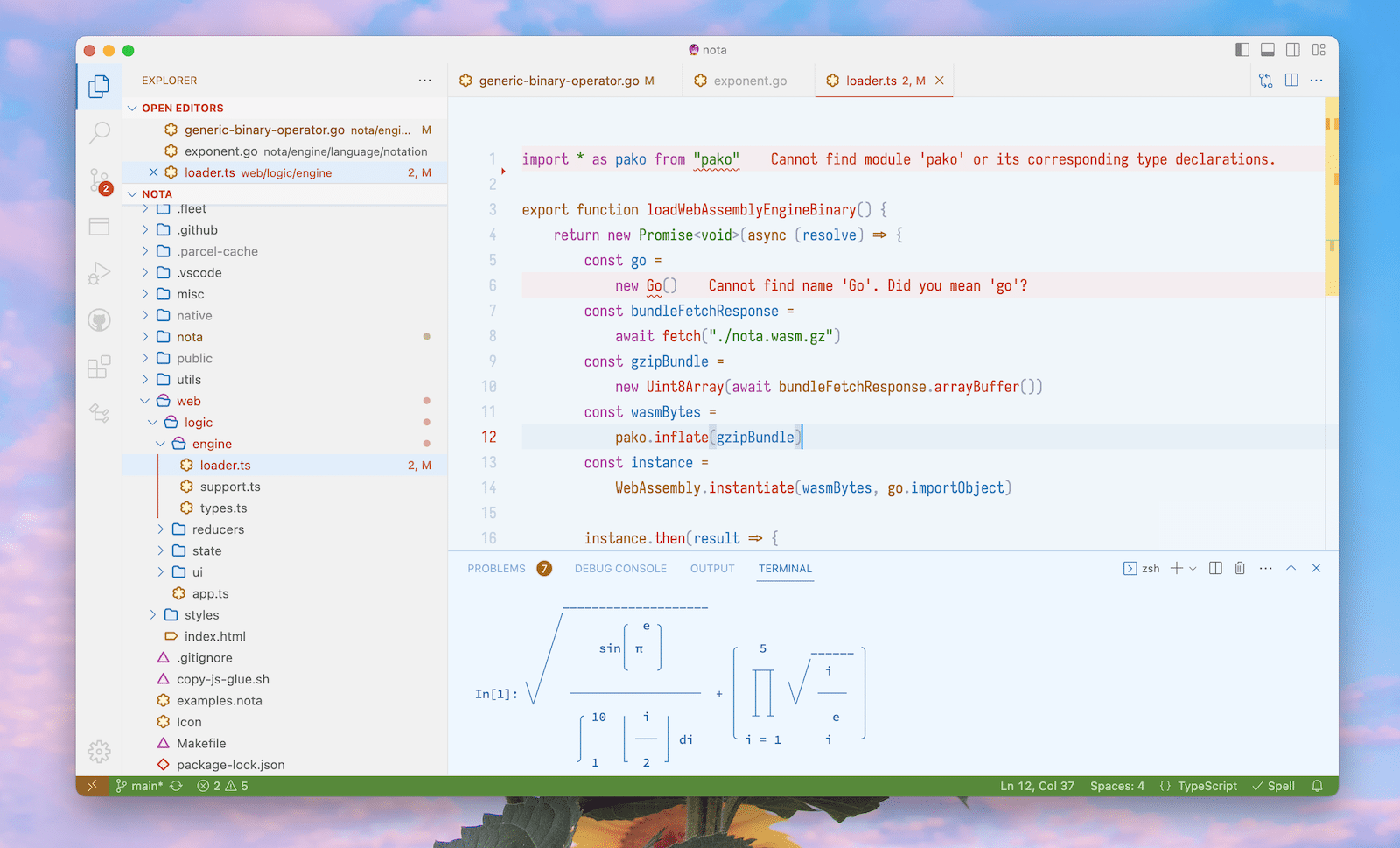Kill the terminal using the trash icon
This screenshot has height=848, width=1400.
pyautogui.click(x=1239, y=568)
